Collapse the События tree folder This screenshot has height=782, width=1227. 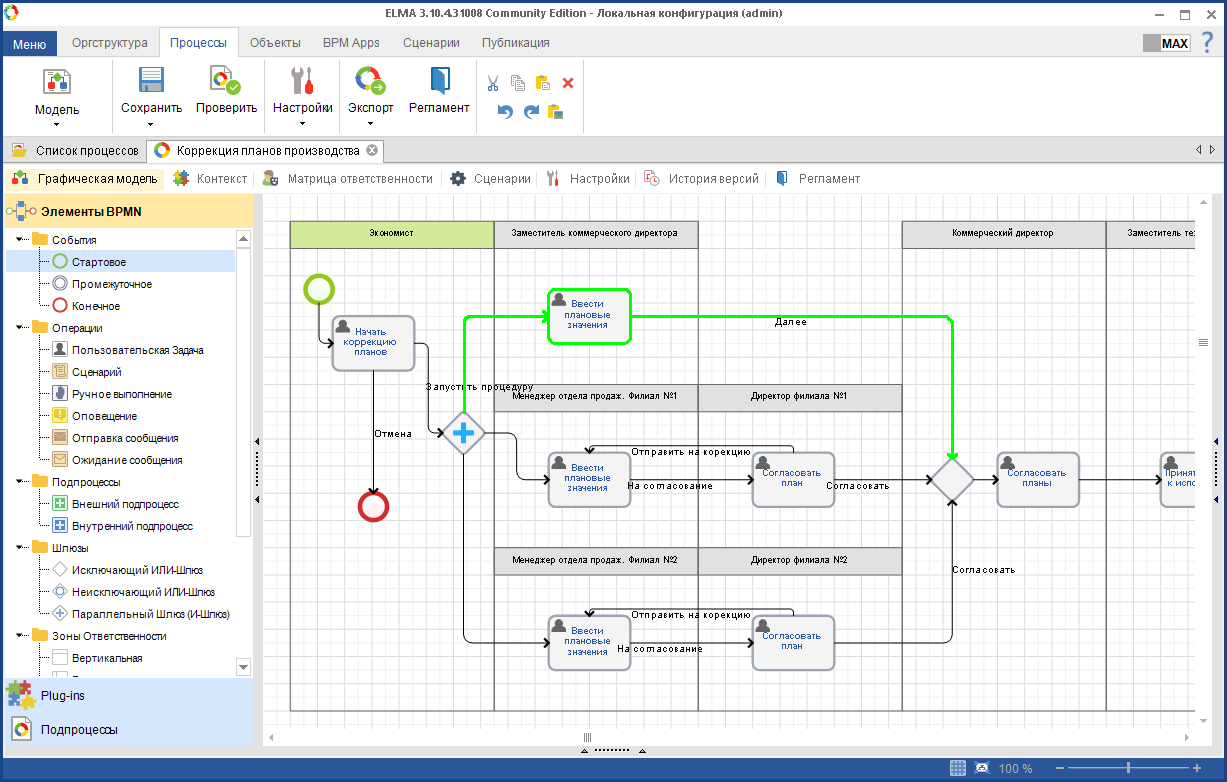[20, 240]
